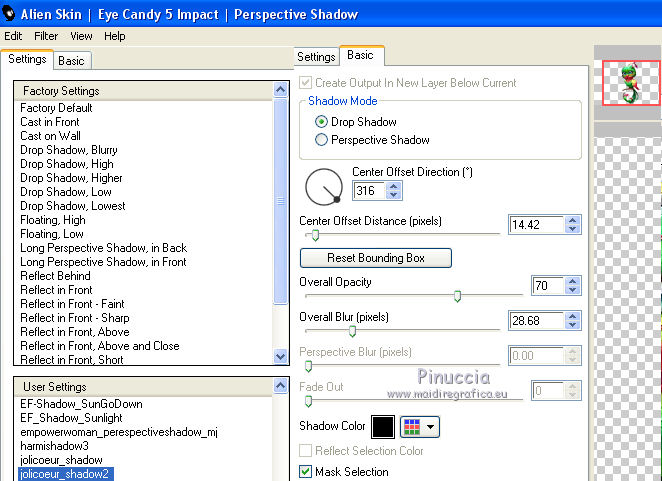Open the Edit menu
The image size is (662, 481).
[x=13, y=36]
